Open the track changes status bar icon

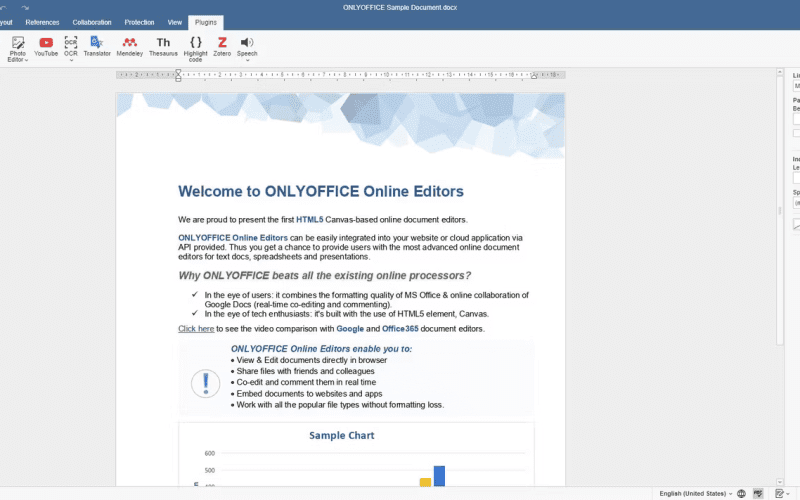[x=779, y=493]
